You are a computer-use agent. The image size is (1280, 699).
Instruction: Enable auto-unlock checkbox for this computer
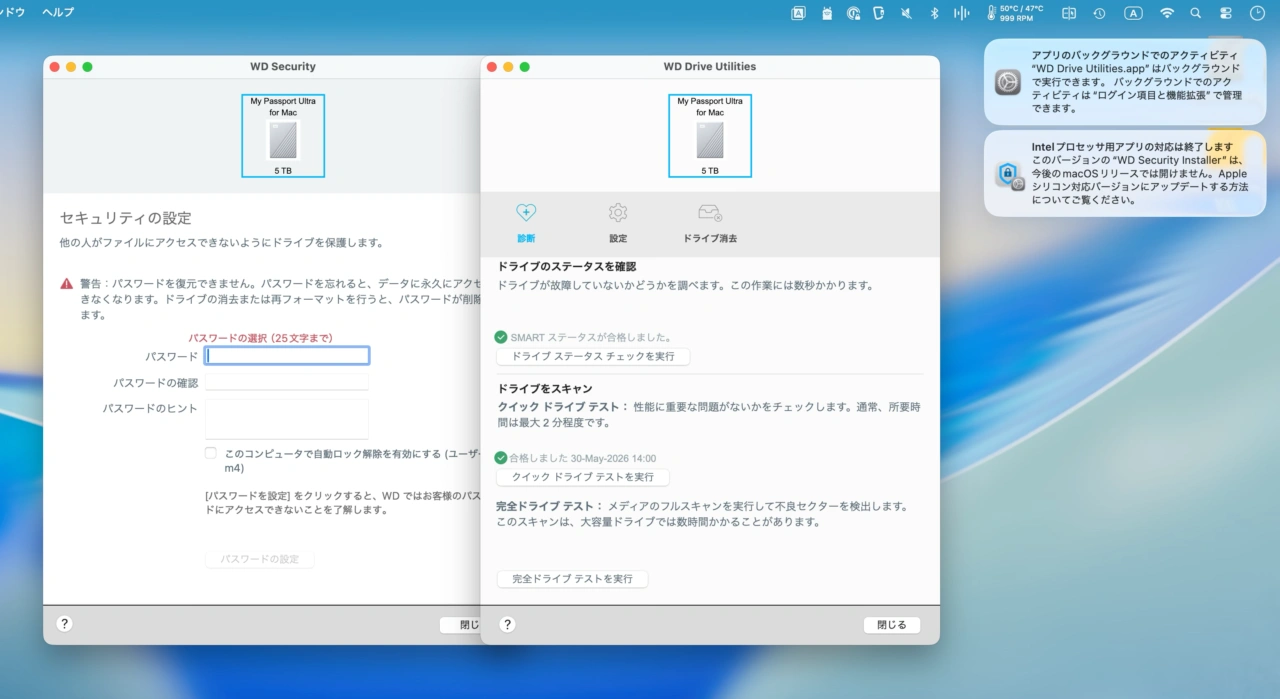click(211, 453)
